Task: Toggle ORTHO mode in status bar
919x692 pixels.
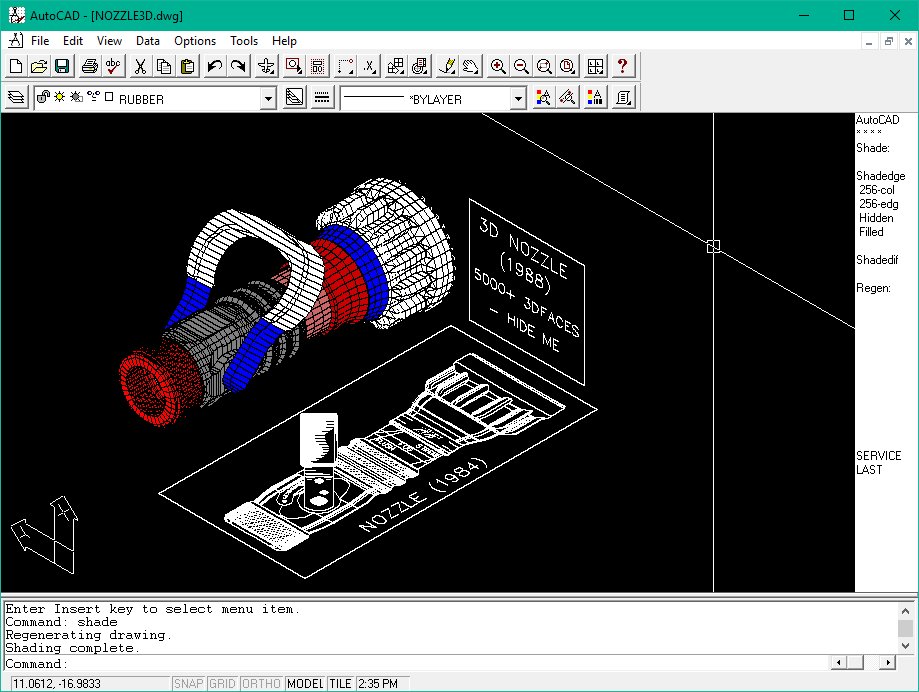Action: (x=261, y=684)
